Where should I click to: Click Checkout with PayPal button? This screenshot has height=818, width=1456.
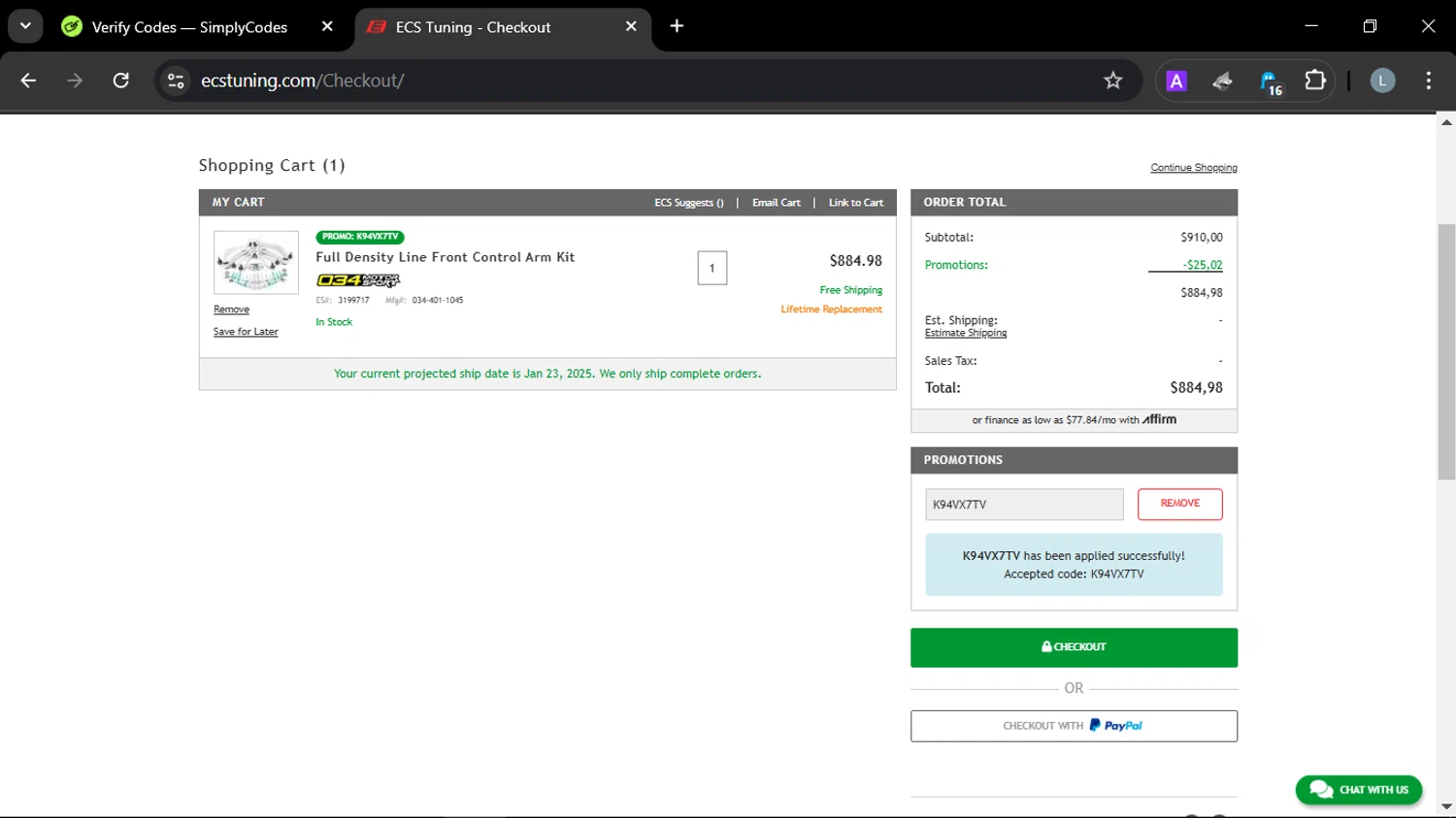(1074, 726)
